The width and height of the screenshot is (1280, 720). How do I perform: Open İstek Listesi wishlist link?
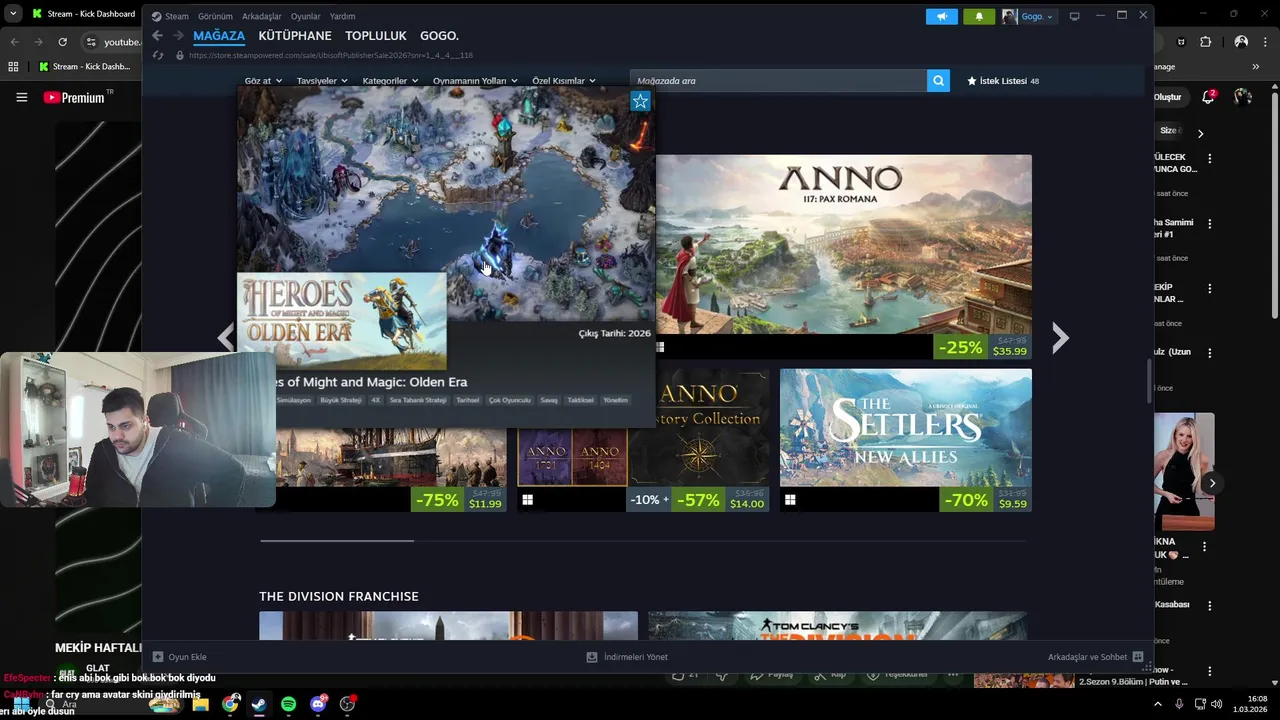coord(1003,81)
